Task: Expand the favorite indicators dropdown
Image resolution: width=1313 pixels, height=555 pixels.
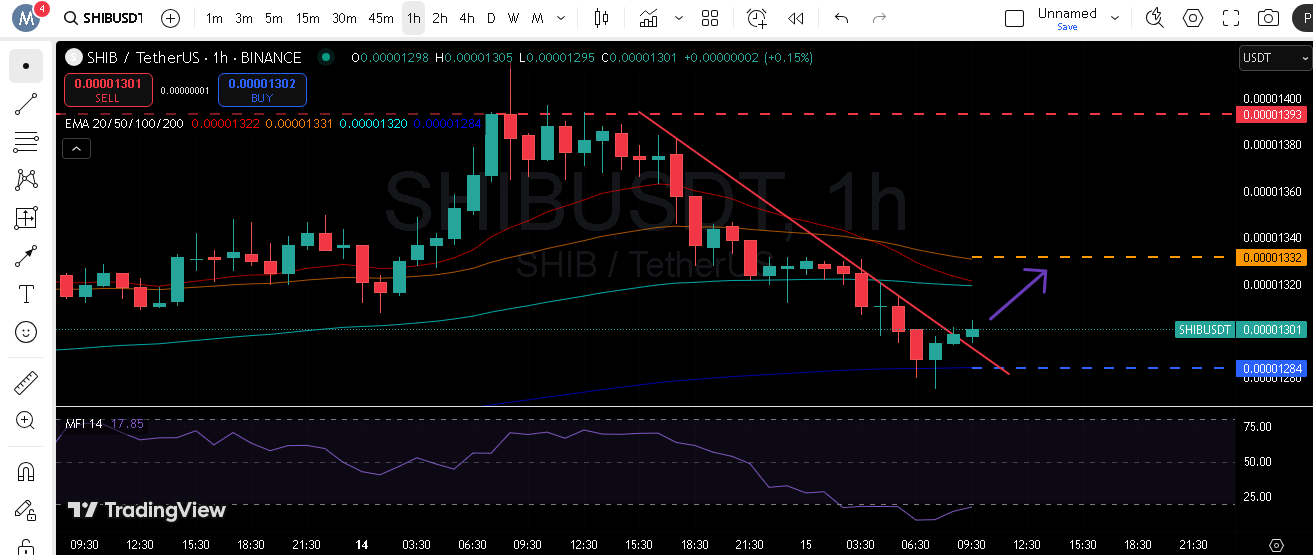Action: click(680, 18)
